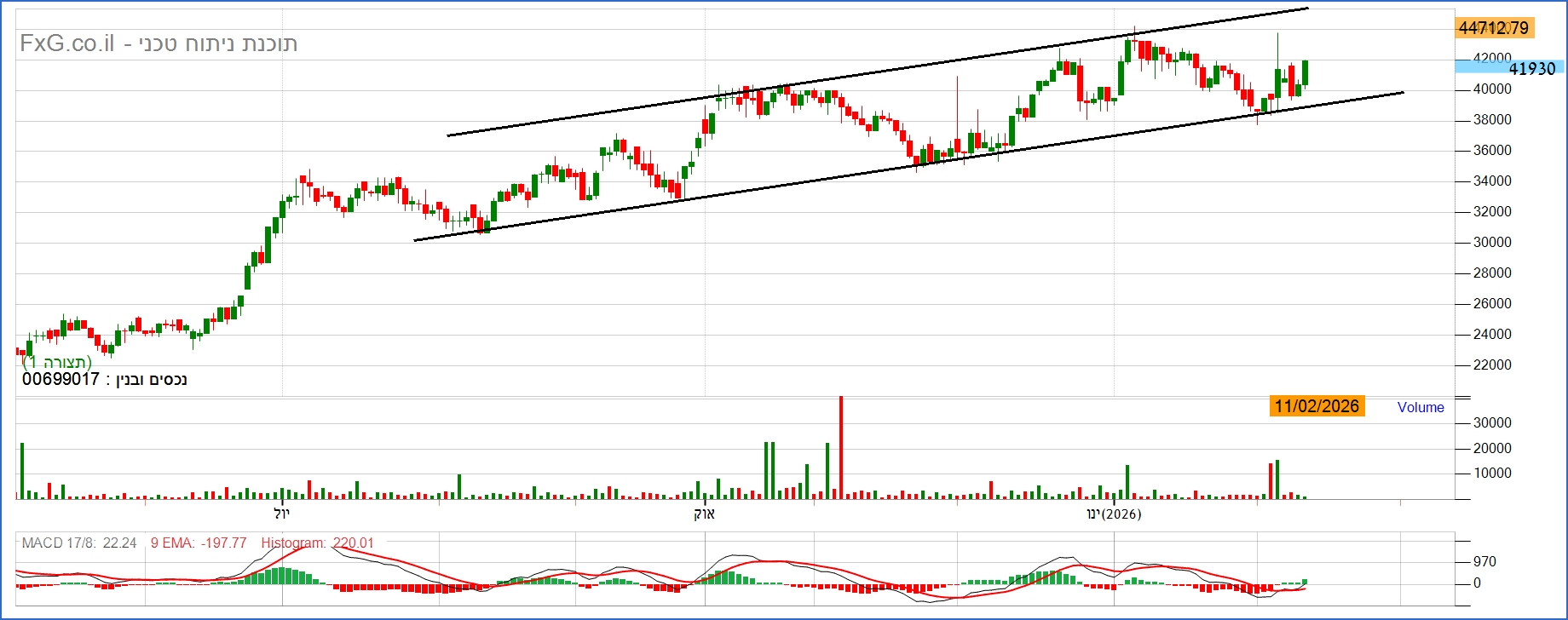Click the 38000 price axis label
This screenshot has width=1568, height=620.
click(x=1492, y=120)
